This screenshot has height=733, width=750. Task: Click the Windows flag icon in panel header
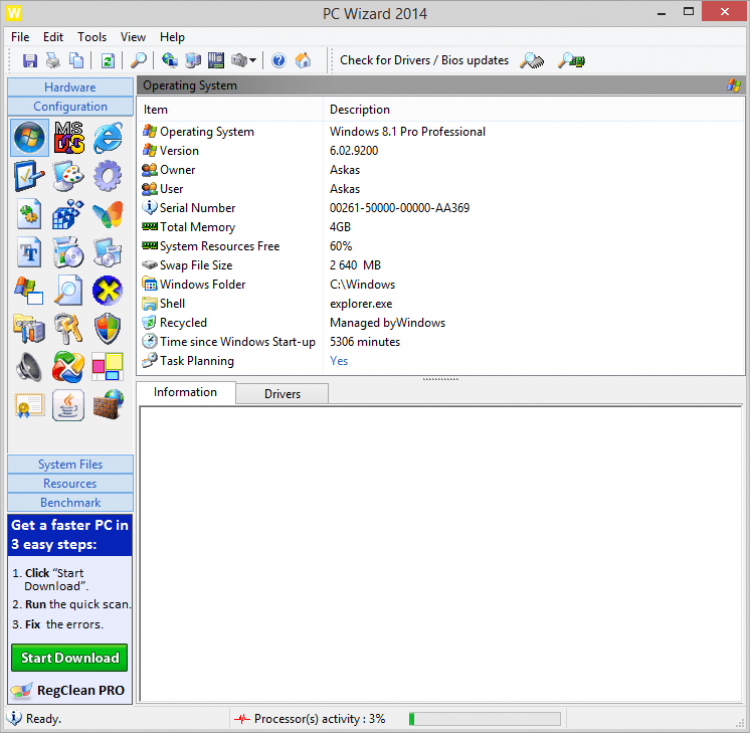coord(734,86)
